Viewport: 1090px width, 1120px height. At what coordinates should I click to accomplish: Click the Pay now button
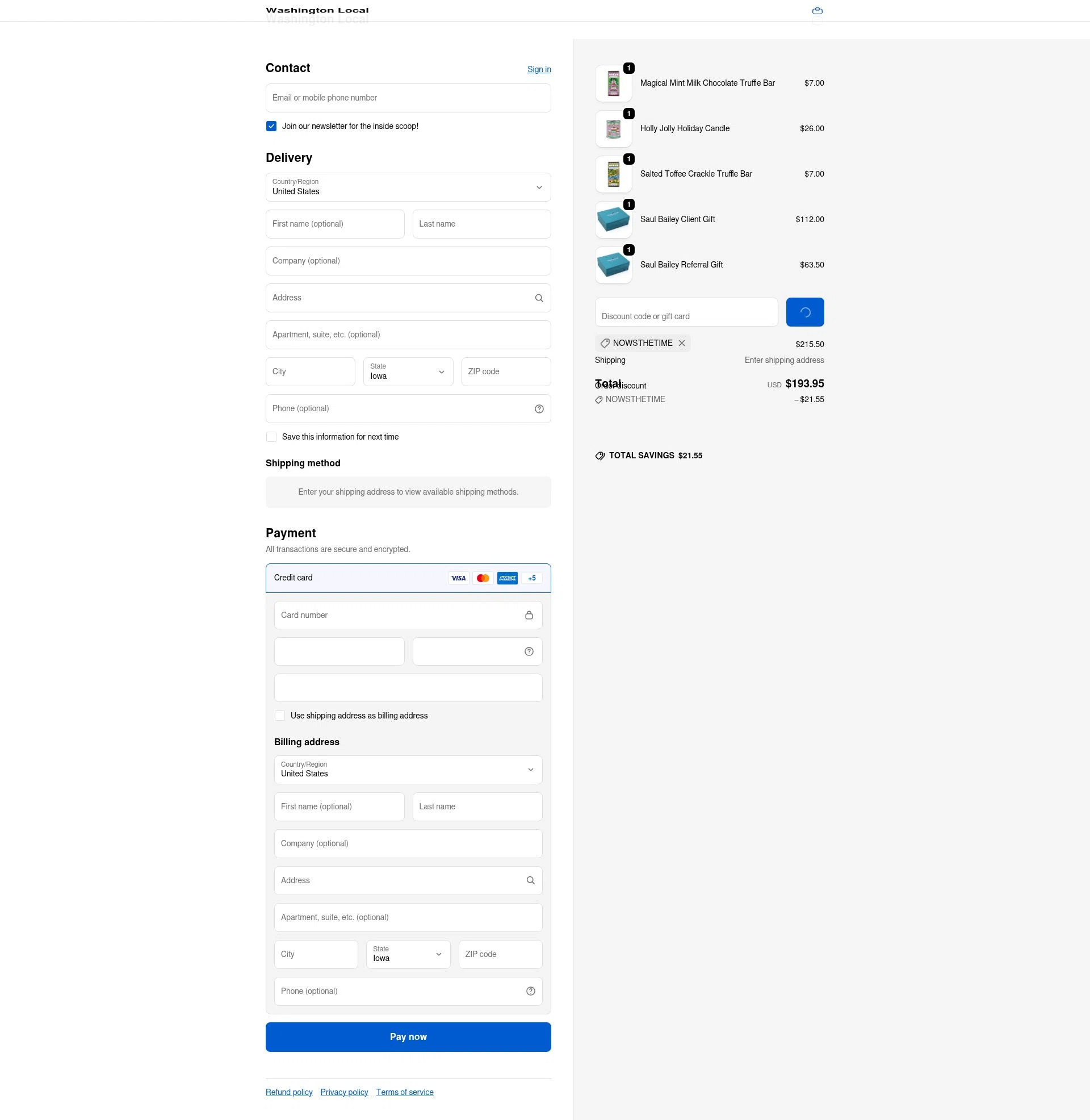[408, 1037]
